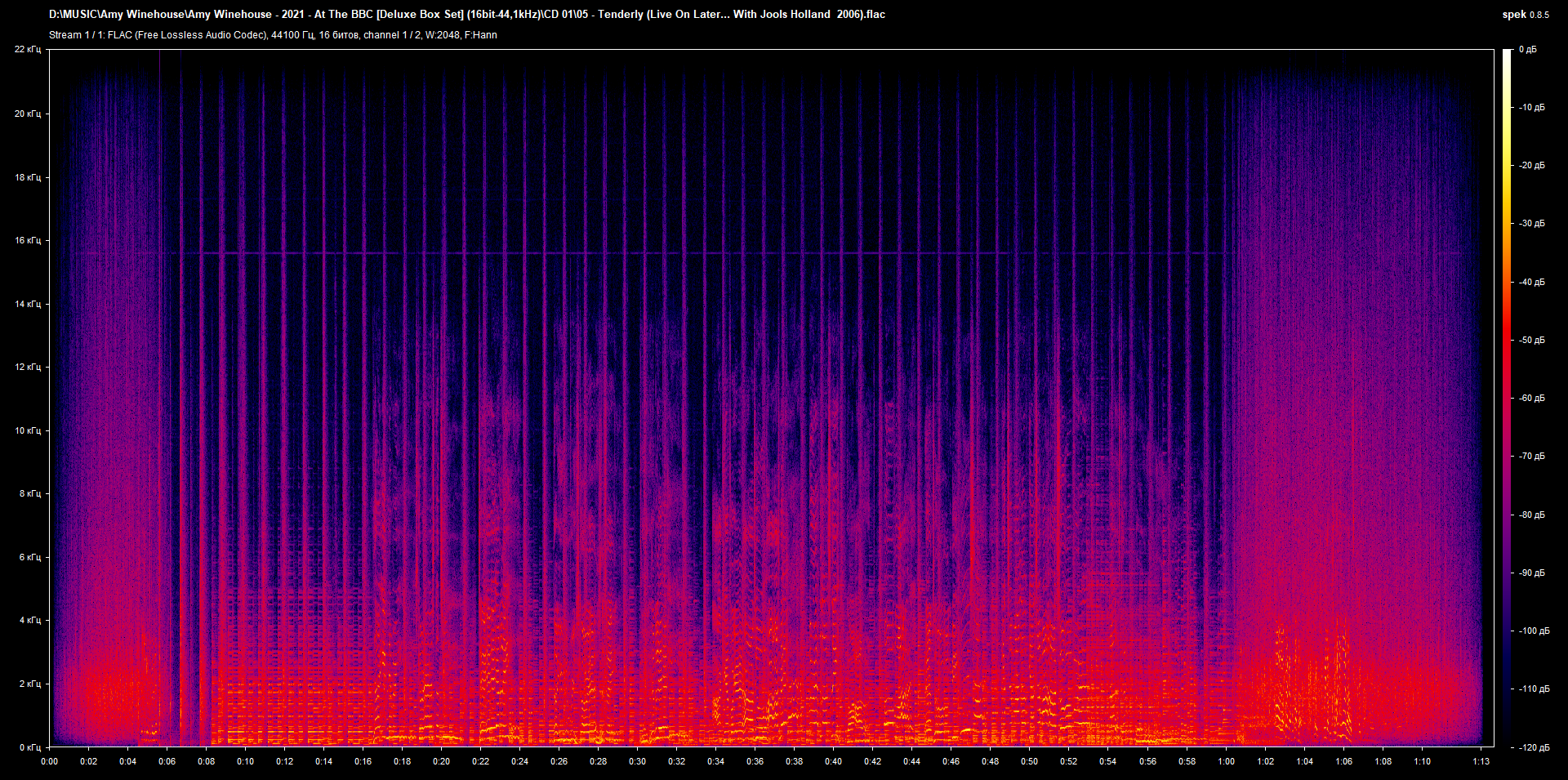
Task: Select the 0:46 time axis label
Action: coord(951,761)
